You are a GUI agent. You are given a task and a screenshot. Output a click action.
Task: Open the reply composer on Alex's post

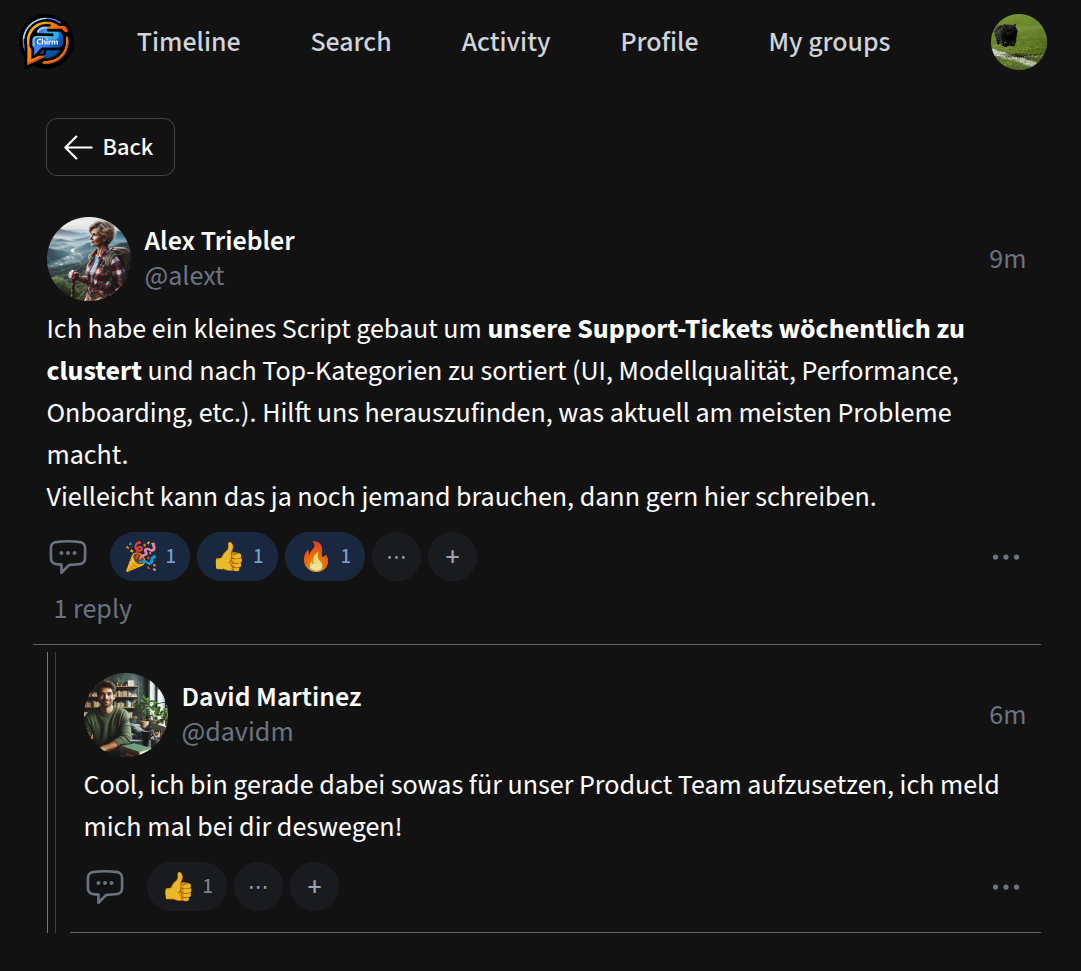(68, 557)
